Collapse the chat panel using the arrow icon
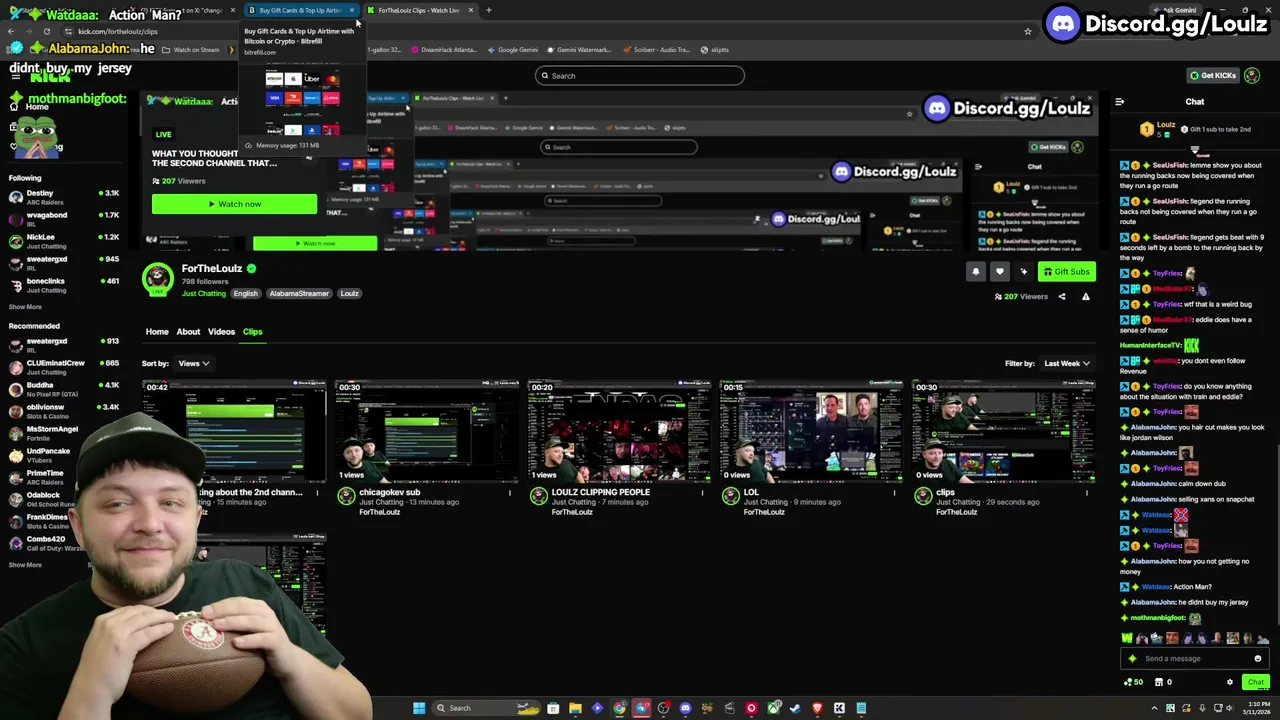Screen dimensions: 1280x720 coord(1119,101)
